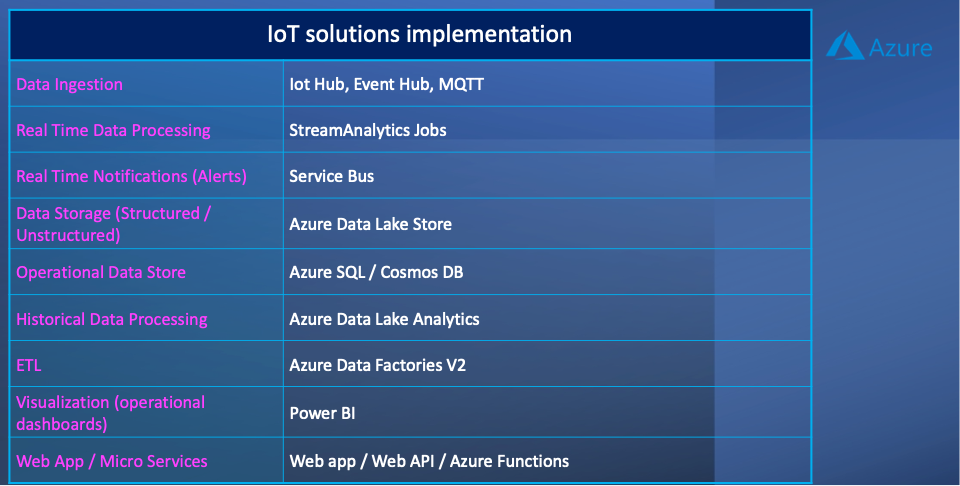Click the Azure logo icon

[x=845, y=45]
